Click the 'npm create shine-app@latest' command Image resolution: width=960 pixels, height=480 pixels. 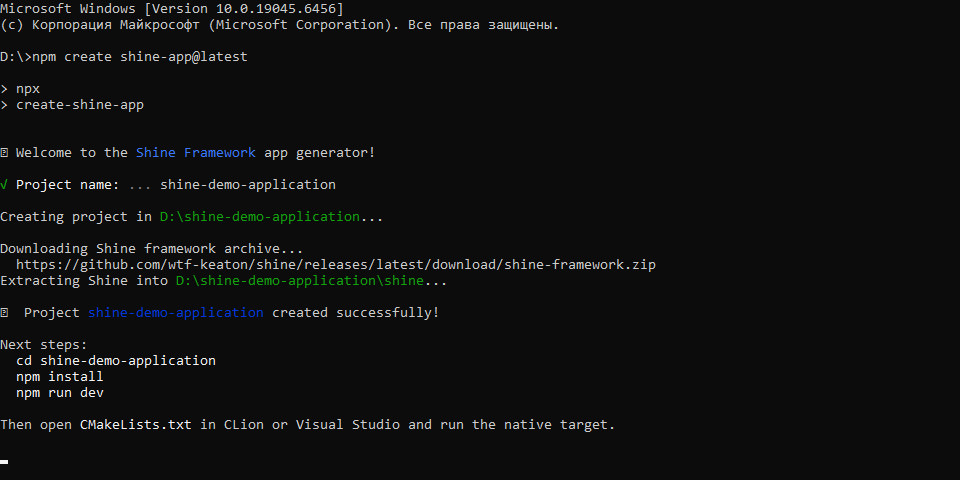click(x=140, y=57)
